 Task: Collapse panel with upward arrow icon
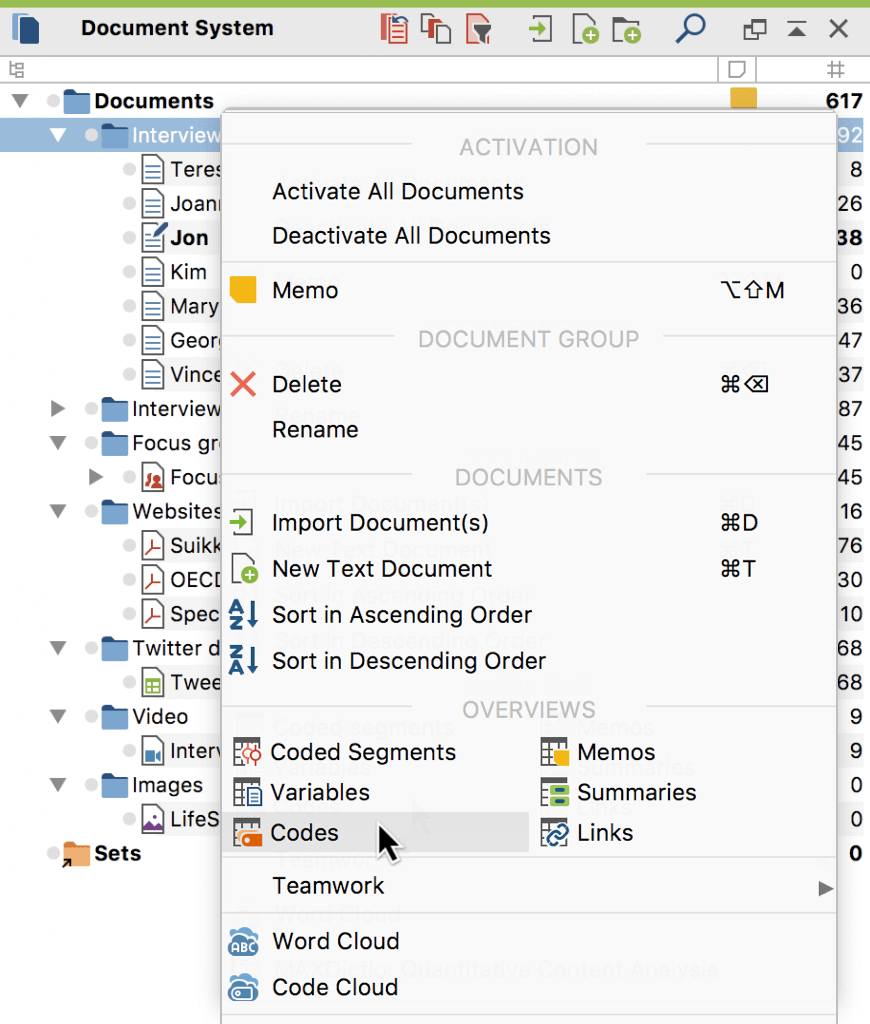point(796,29)
